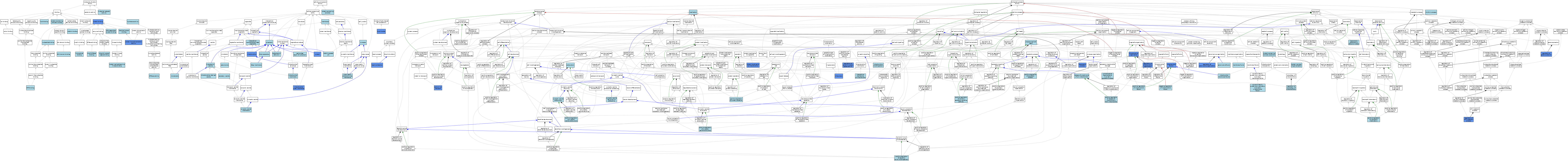Click the anion binding node

8,32
